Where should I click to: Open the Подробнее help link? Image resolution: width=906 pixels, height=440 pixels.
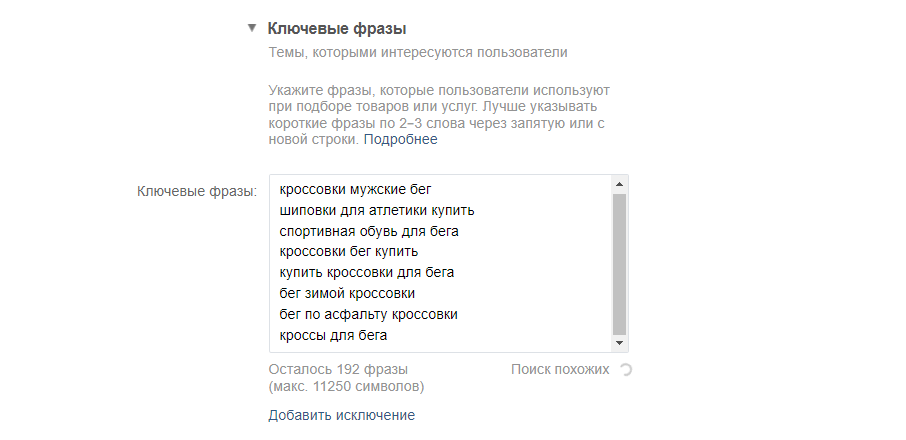point(400,140)
